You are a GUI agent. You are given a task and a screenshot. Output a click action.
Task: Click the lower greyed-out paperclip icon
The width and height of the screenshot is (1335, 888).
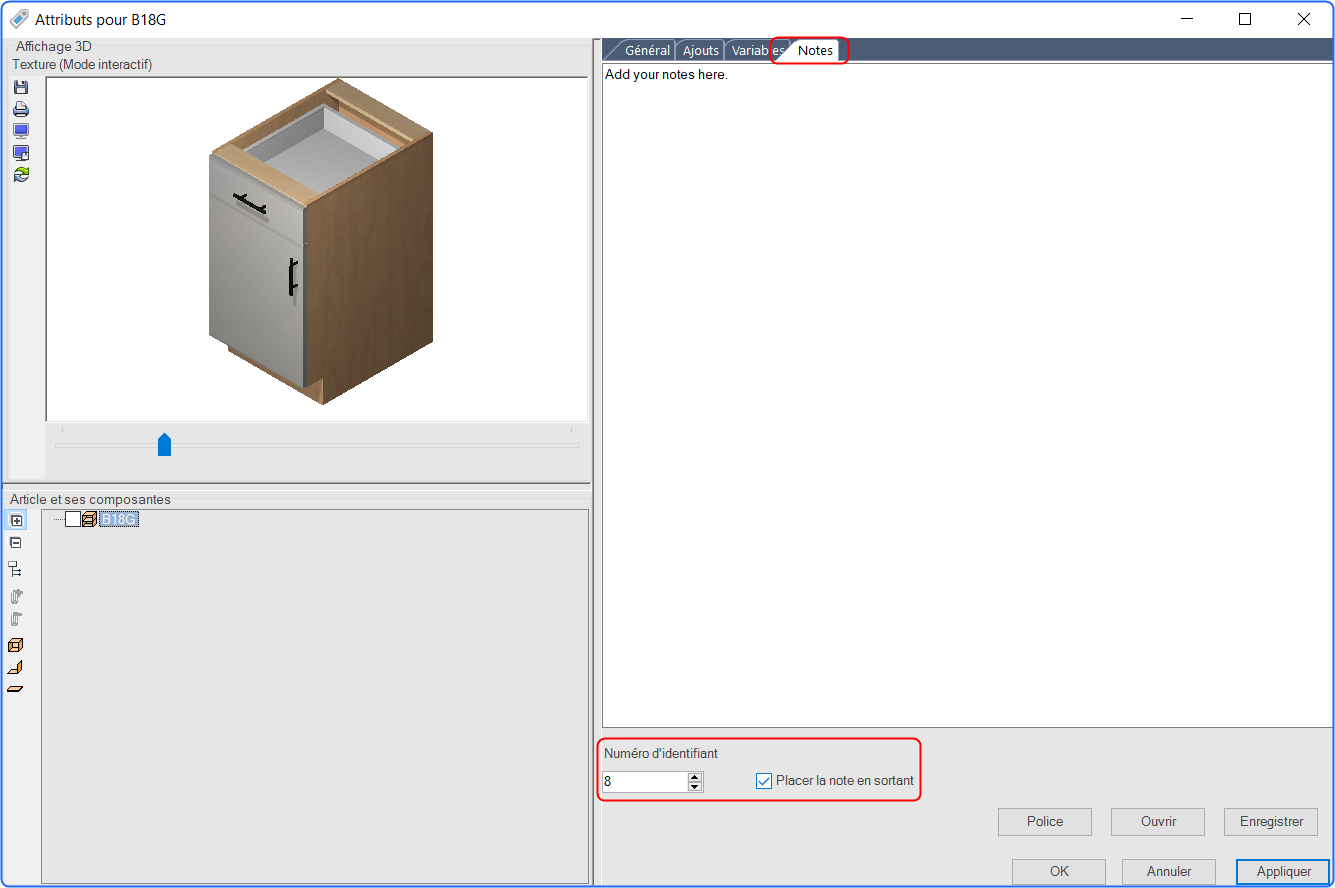pos(16,618)
